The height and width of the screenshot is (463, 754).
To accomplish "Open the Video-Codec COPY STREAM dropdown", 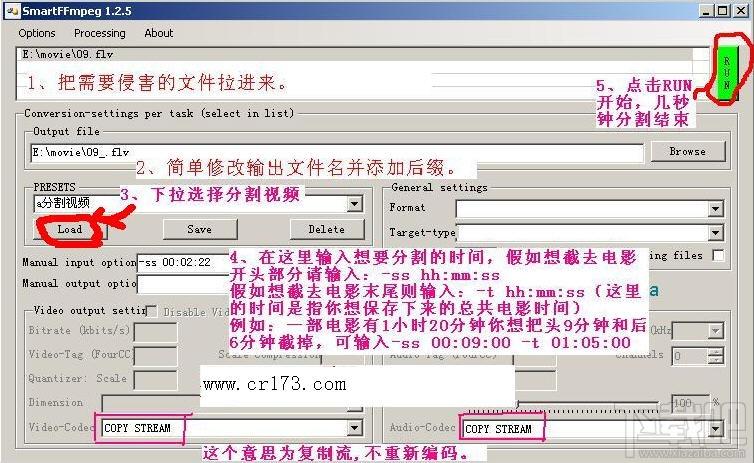I will pyautogui.click(x=354, y=427).
